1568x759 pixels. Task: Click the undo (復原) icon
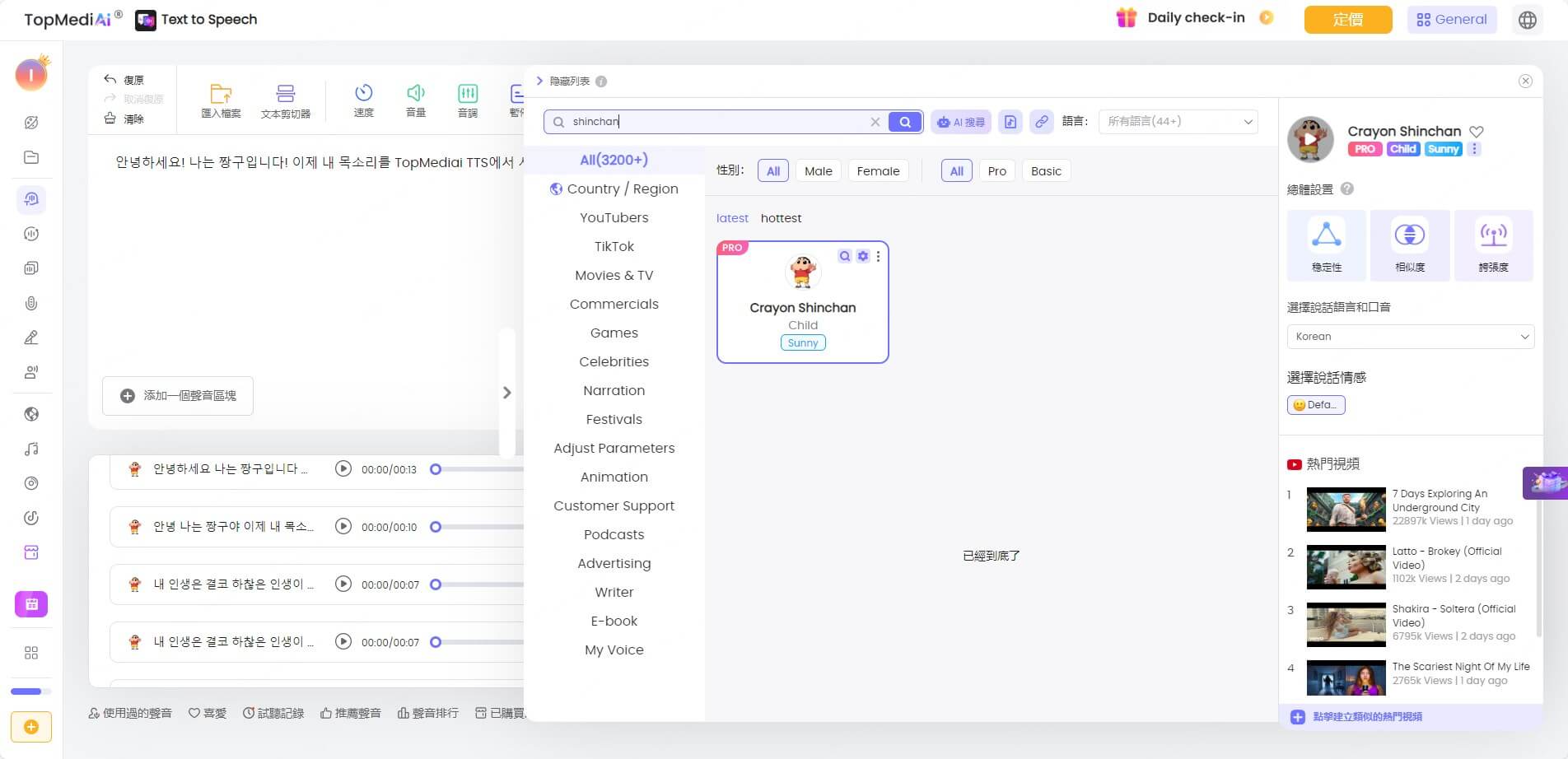click(x=110, y=79)
